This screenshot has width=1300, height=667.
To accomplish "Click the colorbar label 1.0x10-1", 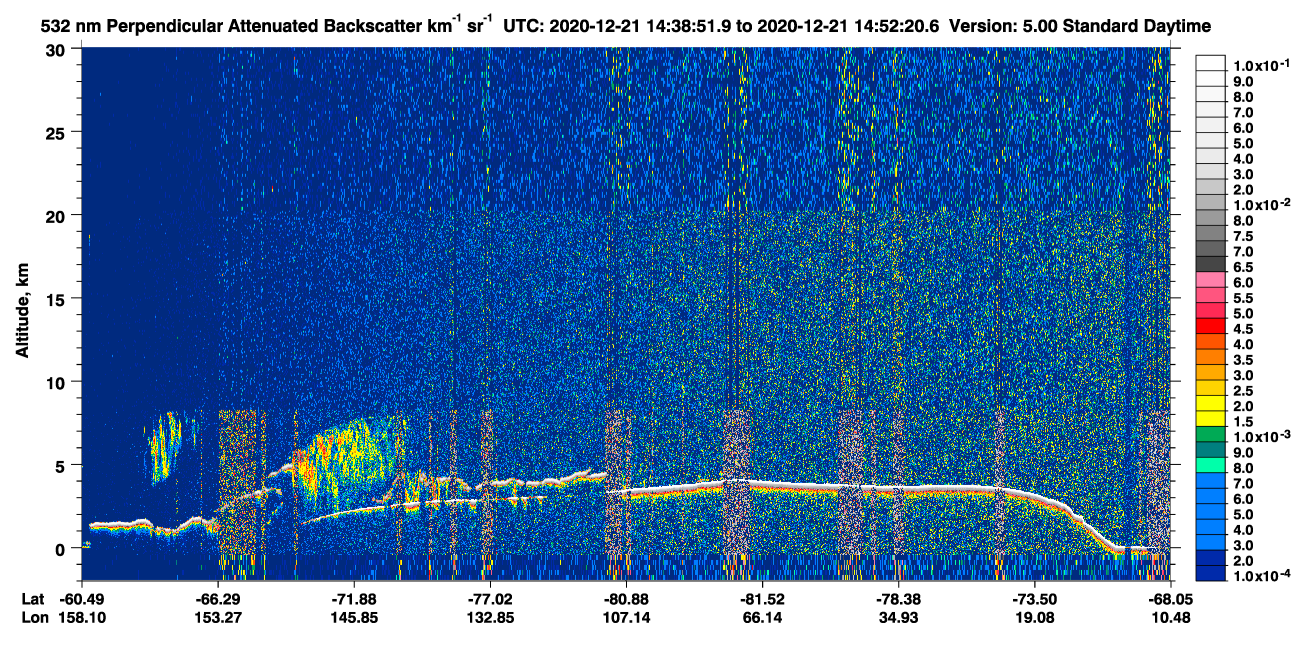I will tap(1260, 64).
